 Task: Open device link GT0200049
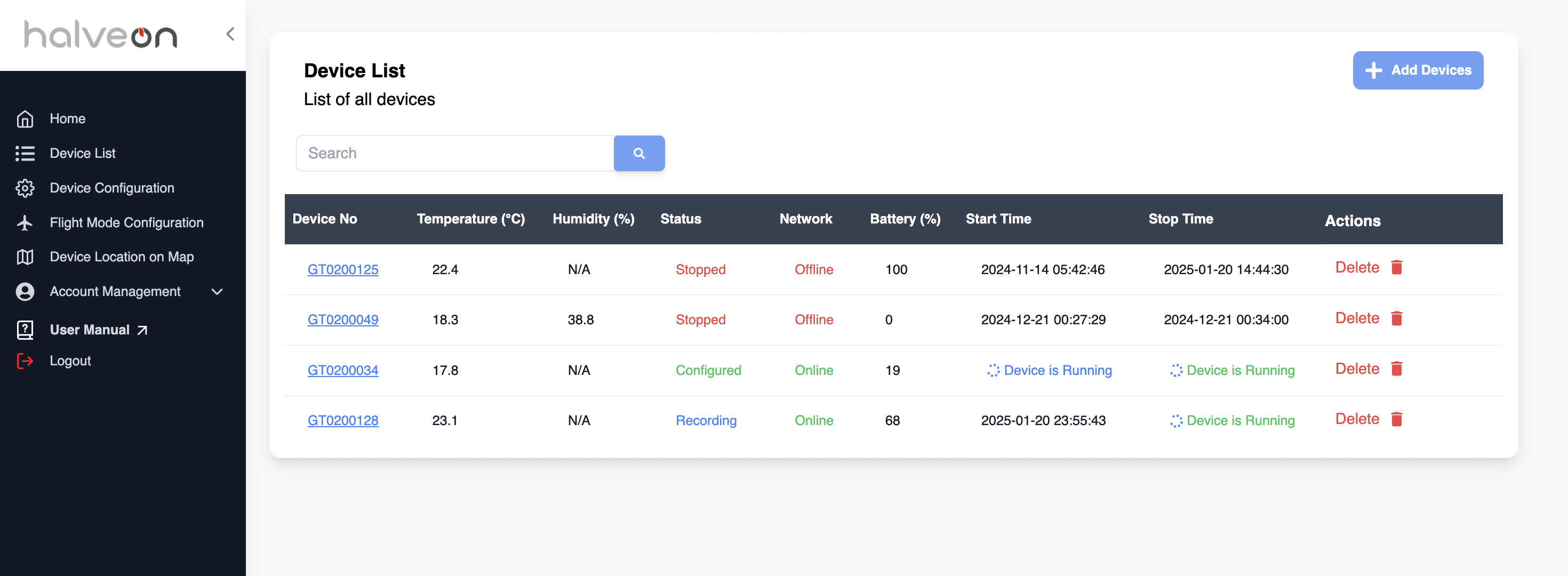(343, 319)
